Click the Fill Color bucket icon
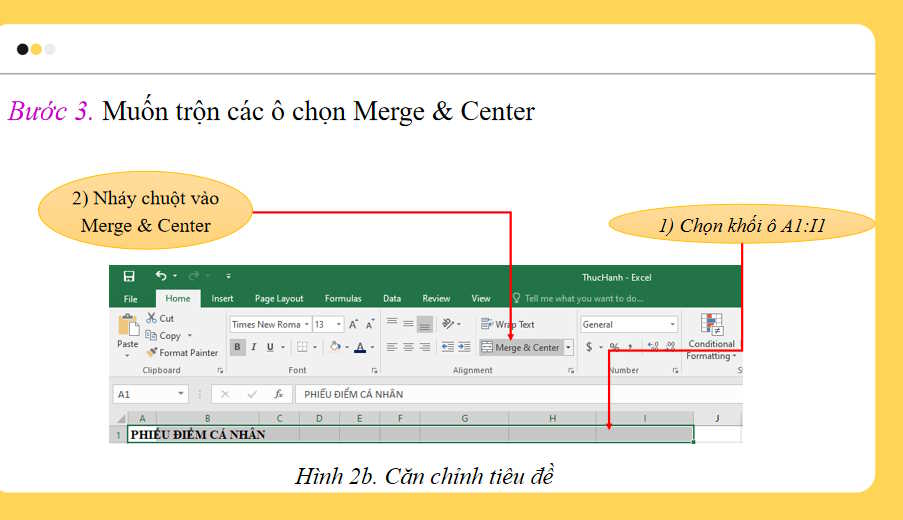Viewport: 903px width, 520px height. tap(335, 347)
